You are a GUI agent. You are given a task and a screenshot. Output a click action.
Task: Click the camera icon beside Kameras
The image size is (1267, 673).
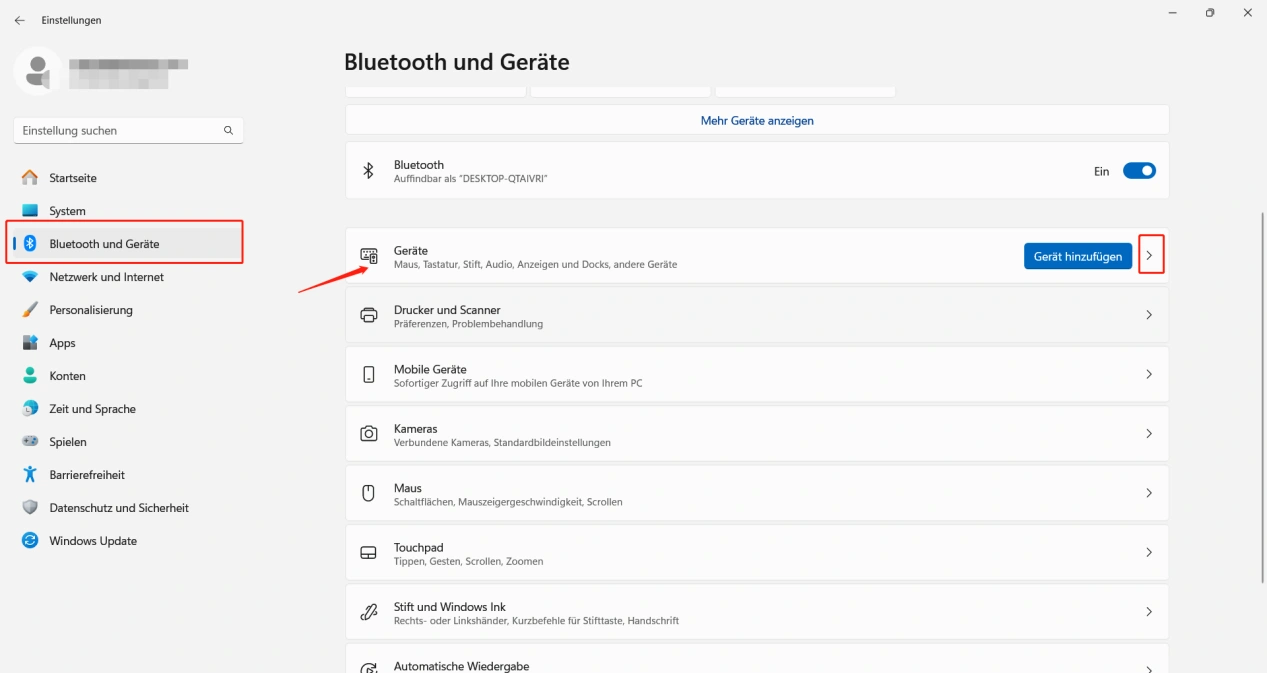click(369, 434)
